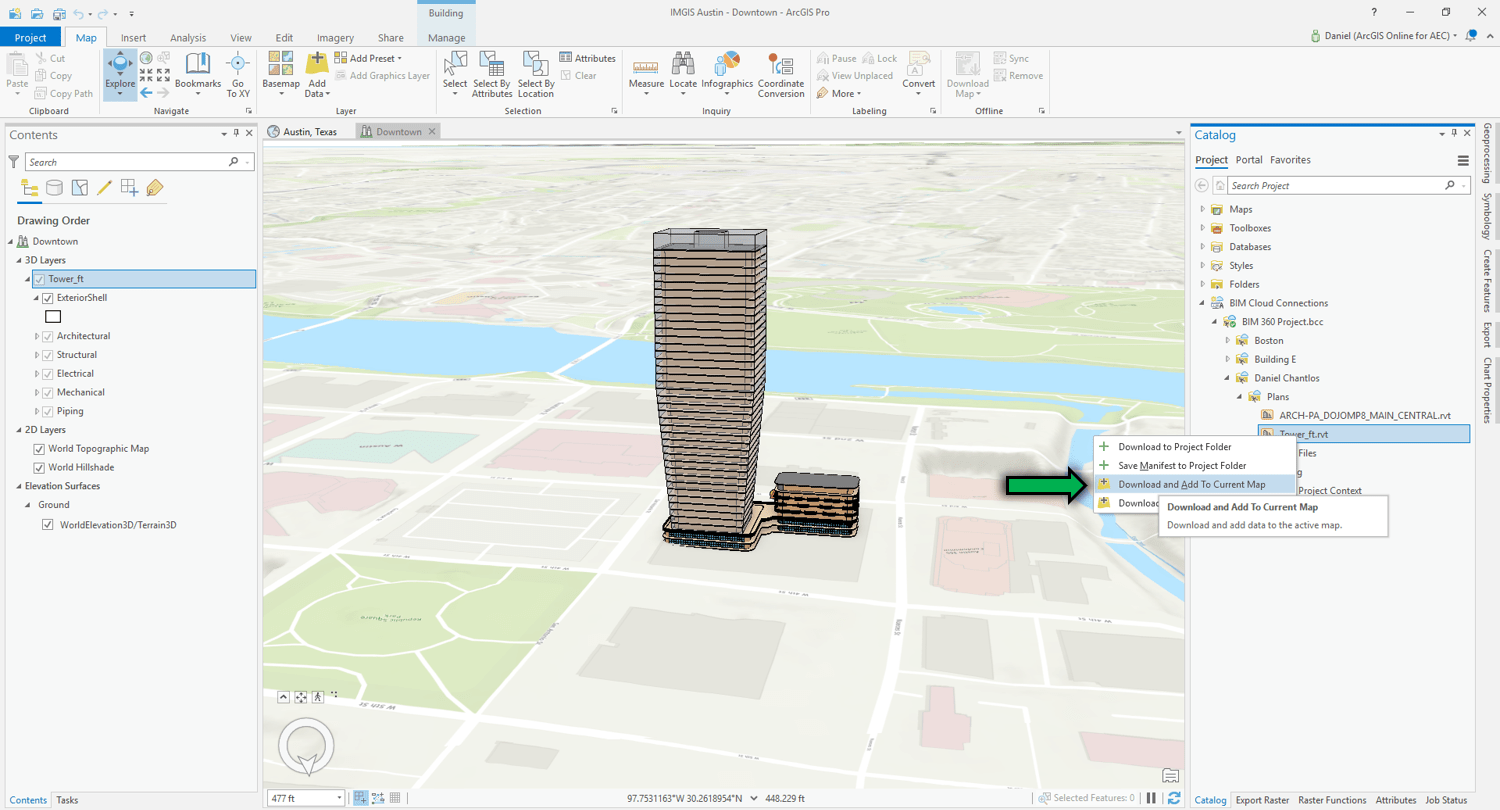Click the Measure tool icon
Screen dimensions: 1500x810
(x=646, y=65)
